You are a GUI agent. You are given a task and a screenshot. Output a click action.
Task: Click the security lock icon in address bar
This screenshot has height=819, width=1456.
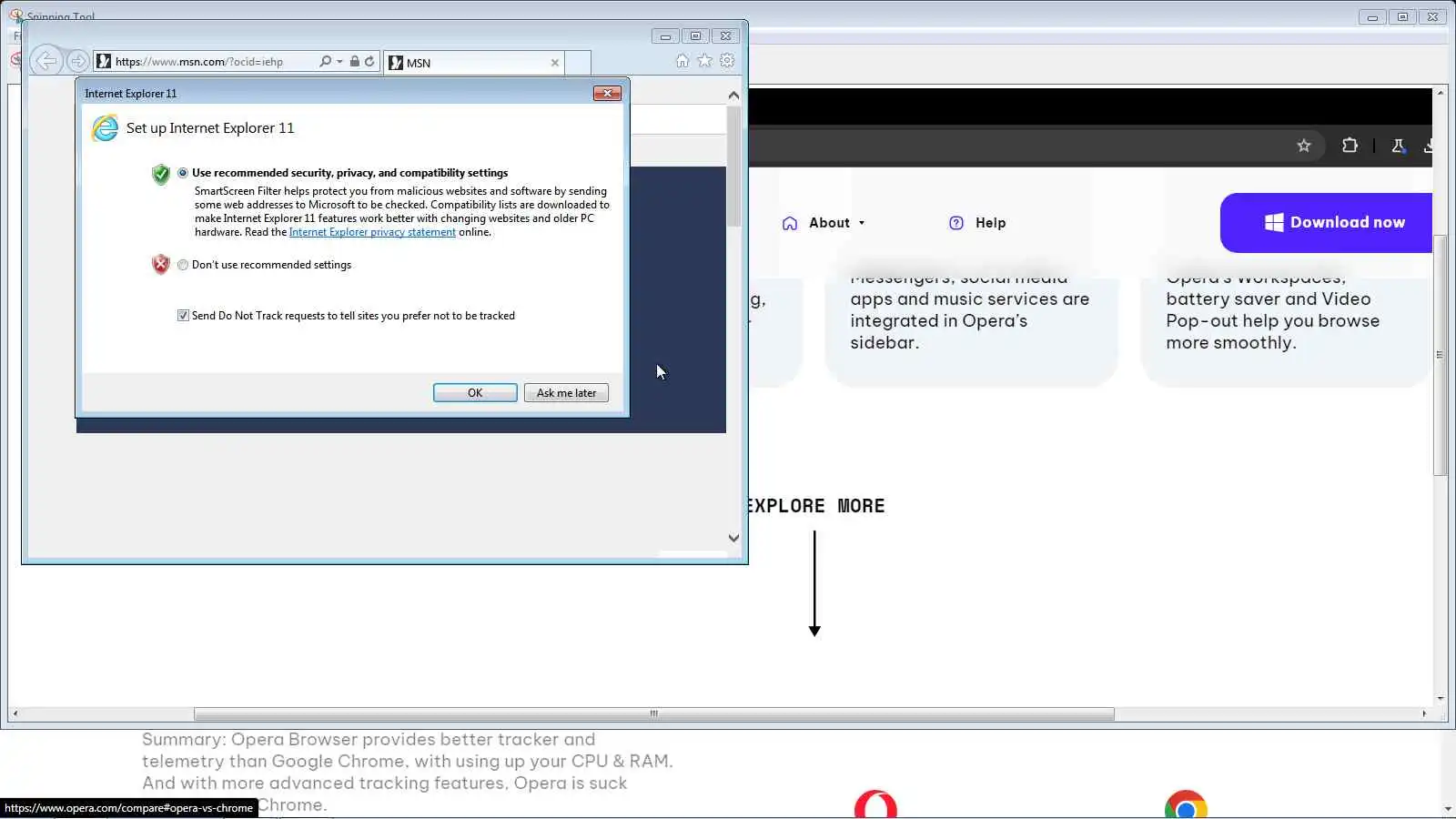[x=355, y=61]
